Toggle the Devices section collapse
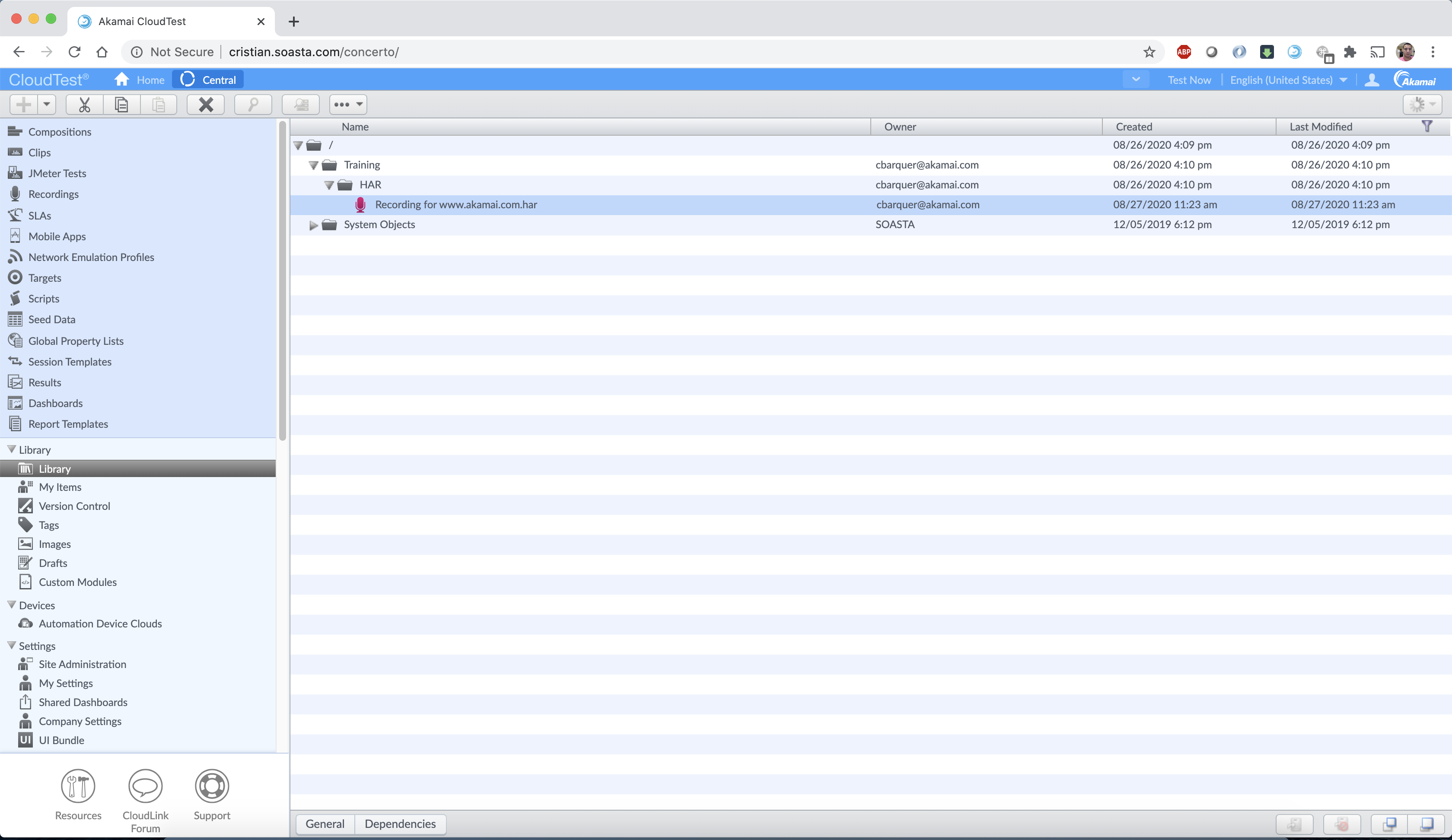This screenshot has height=840, width=1452. [11, 605]
